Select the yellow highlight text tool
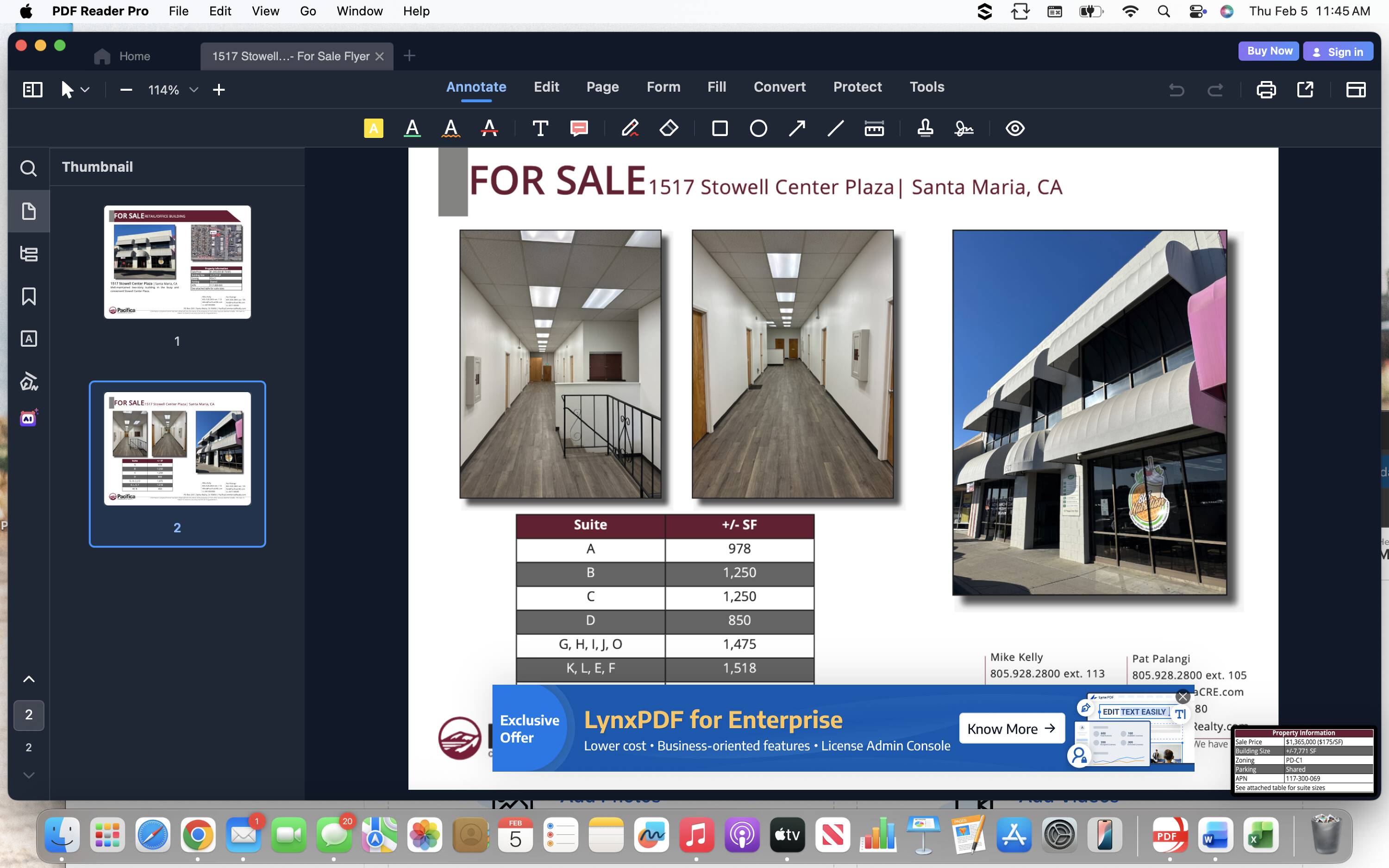 pyautogui.click(x=373, y=128)
